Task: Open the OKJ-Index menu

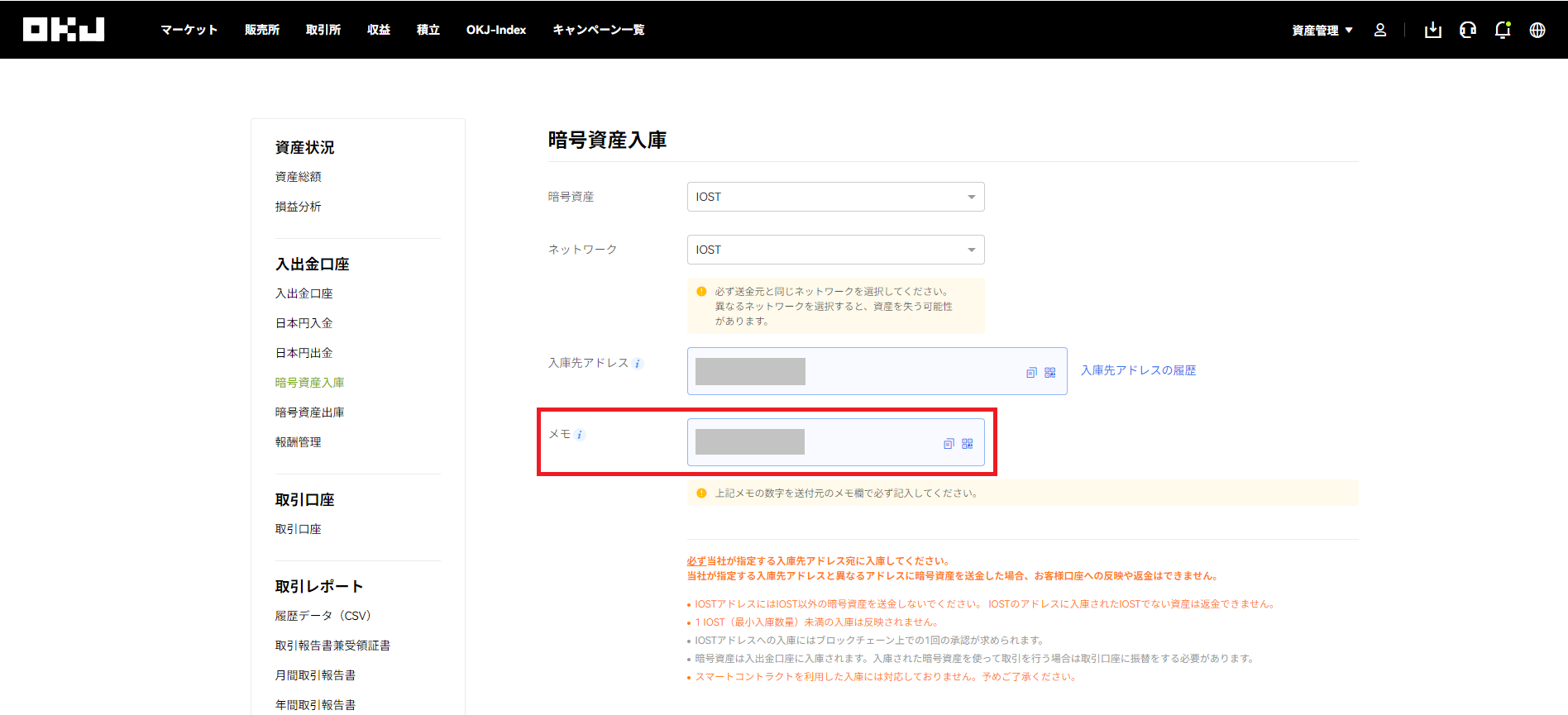Action: click(x=496, y=30)
